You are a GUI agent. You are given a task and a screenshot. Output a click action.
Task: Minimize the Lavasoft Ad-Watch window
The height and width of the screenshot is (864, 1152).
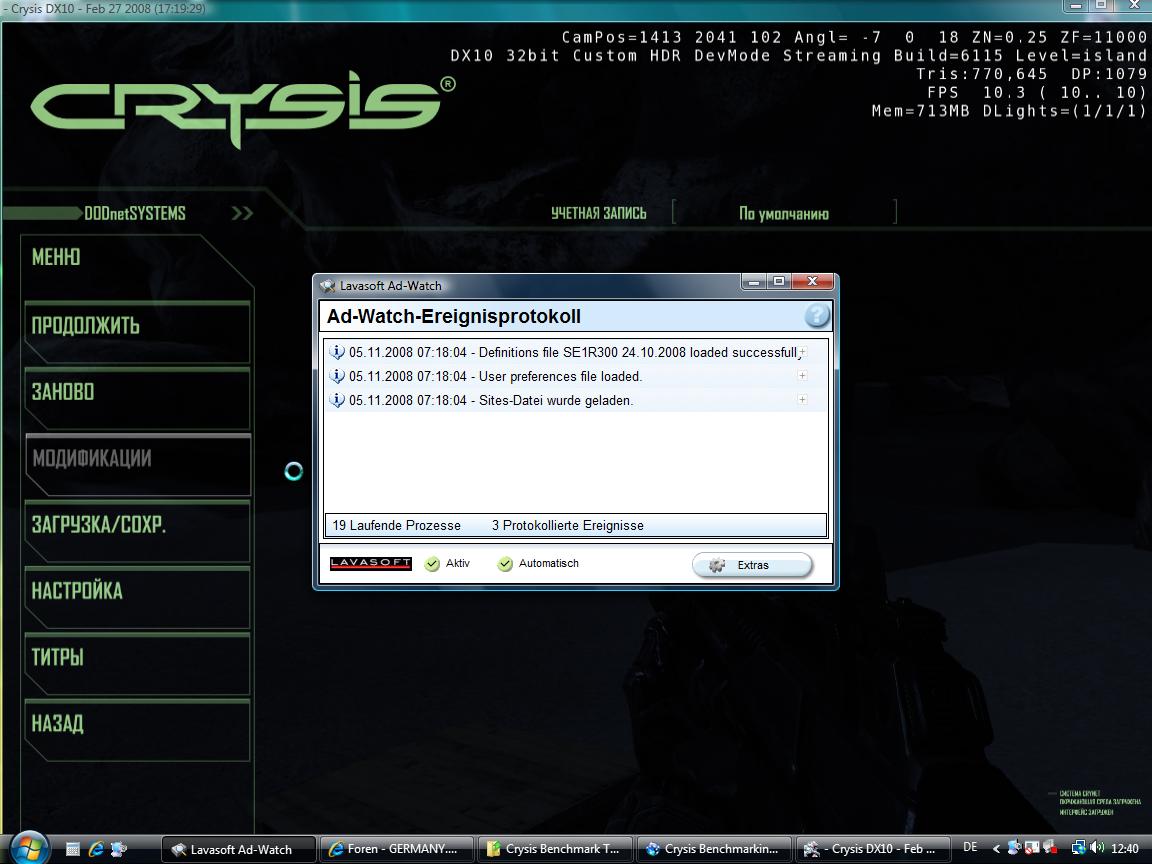pos(753,281)
